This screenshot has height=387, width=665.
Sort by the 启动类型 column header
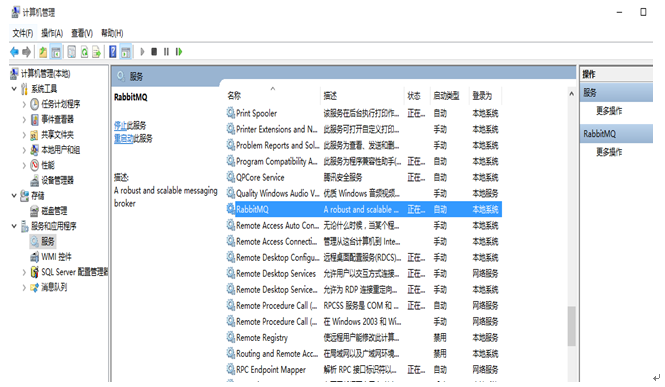tap(446, 96)
